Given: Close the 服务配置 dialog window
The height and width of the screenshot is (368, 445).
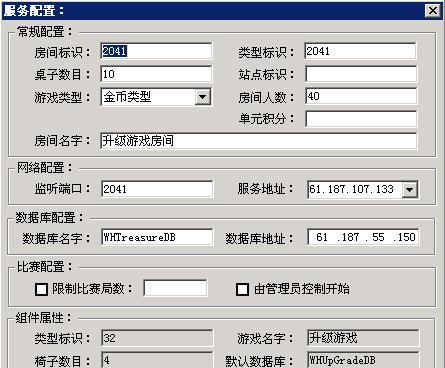Looking at the screenshot, I should pyautogui.click(x=433, y=11).
